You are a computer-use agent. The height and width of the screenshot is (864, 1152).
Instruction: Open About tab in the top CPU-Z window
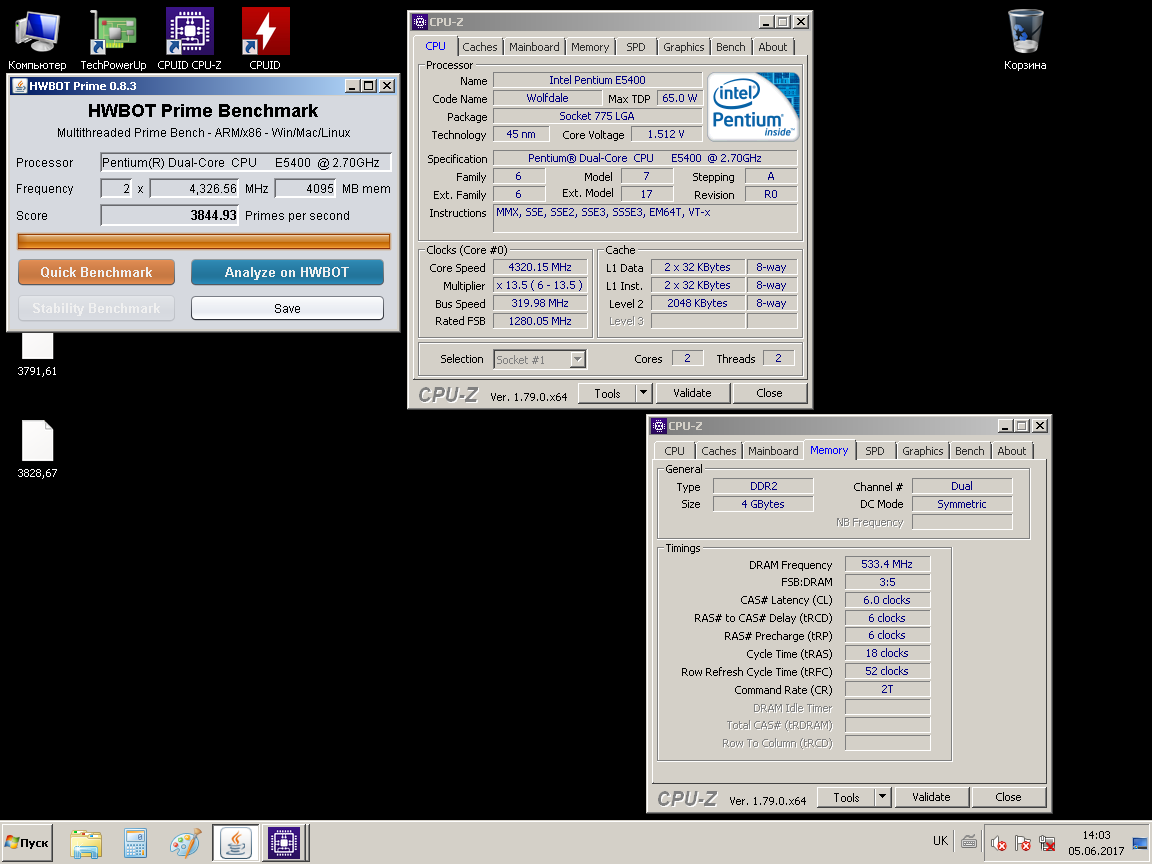(x=773, y=47)
